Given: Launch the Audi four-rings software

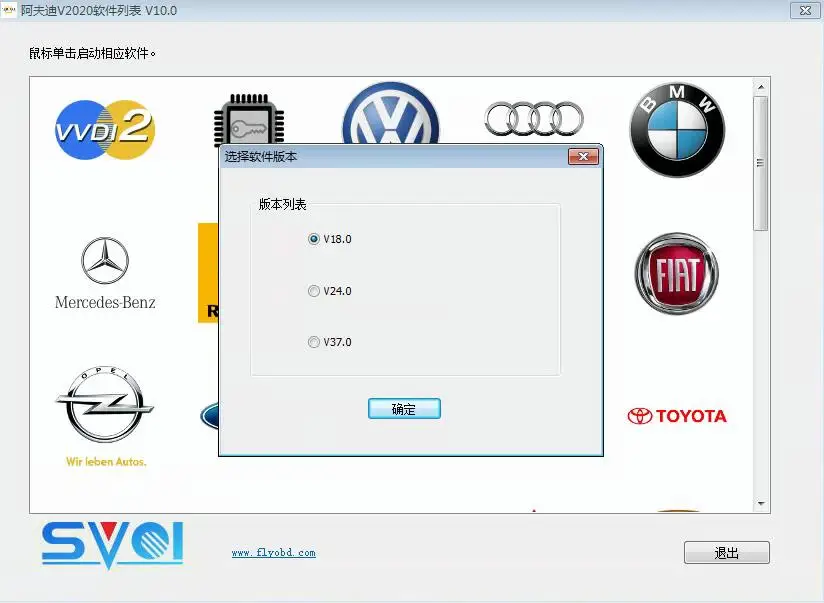Looking at the screenshot, I should click(533, 118).
